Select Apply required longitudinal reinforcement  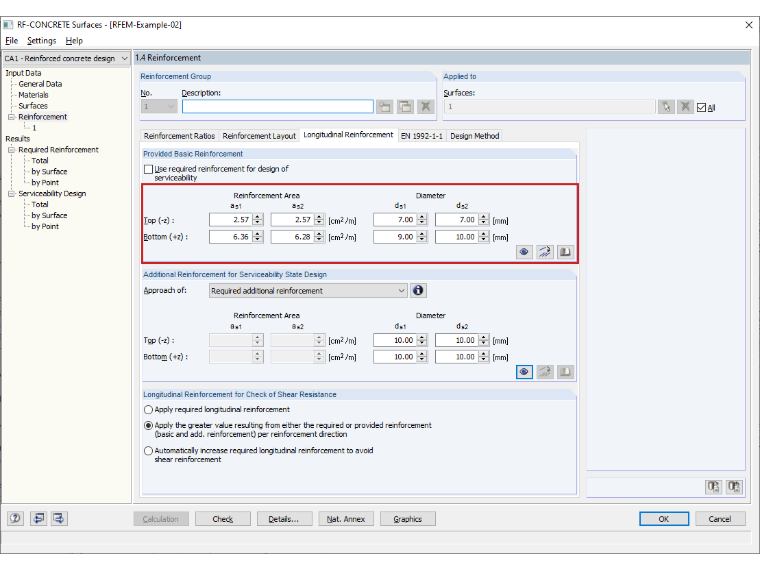click(x=148, y=410)
